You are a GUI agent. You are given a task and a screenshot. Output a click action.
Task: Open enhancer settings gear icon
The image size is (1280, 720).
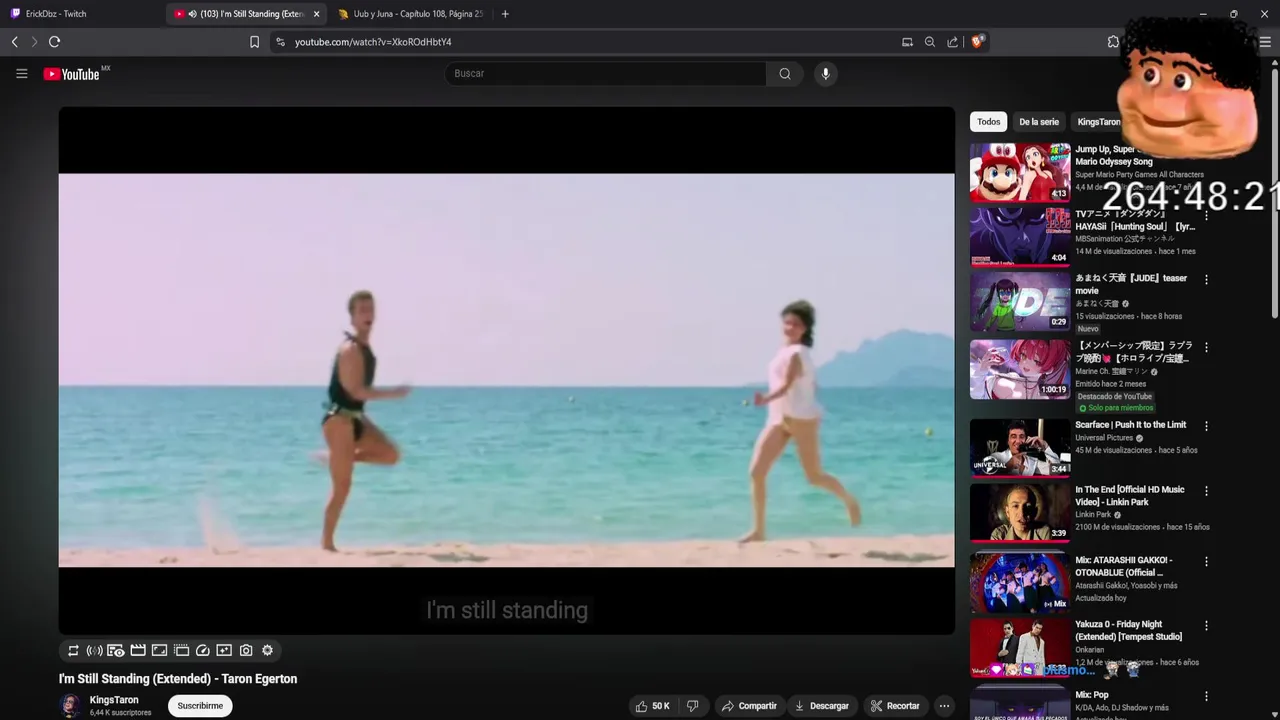267,650
